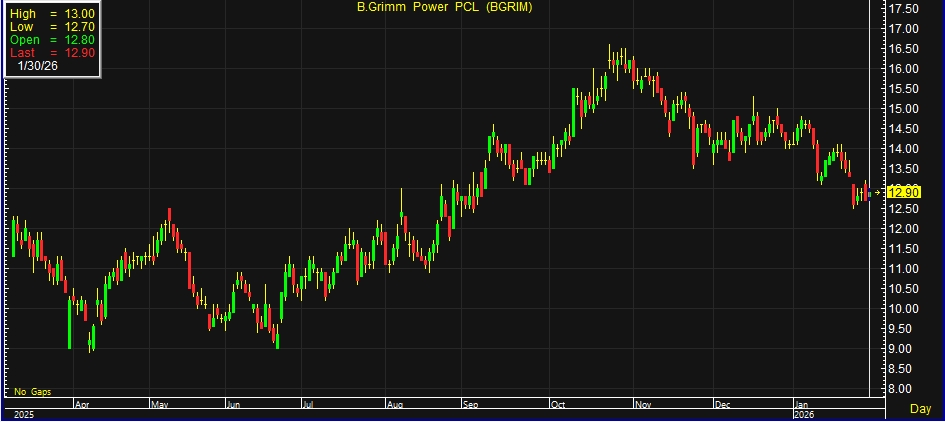Image resolution: width=945 pixels, height=422 pixels.
Task: Click the 8.00 price axis label
Action: [x=904, y=389]
